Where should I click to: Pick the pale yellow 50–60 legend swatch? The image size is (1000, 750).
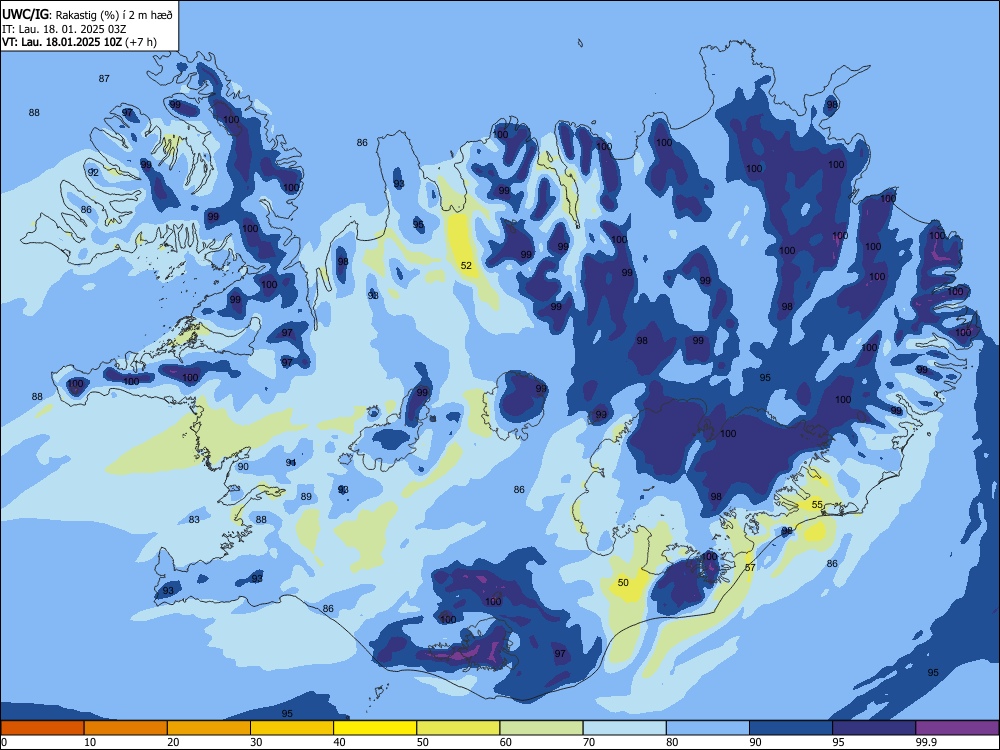pos(459,728)
